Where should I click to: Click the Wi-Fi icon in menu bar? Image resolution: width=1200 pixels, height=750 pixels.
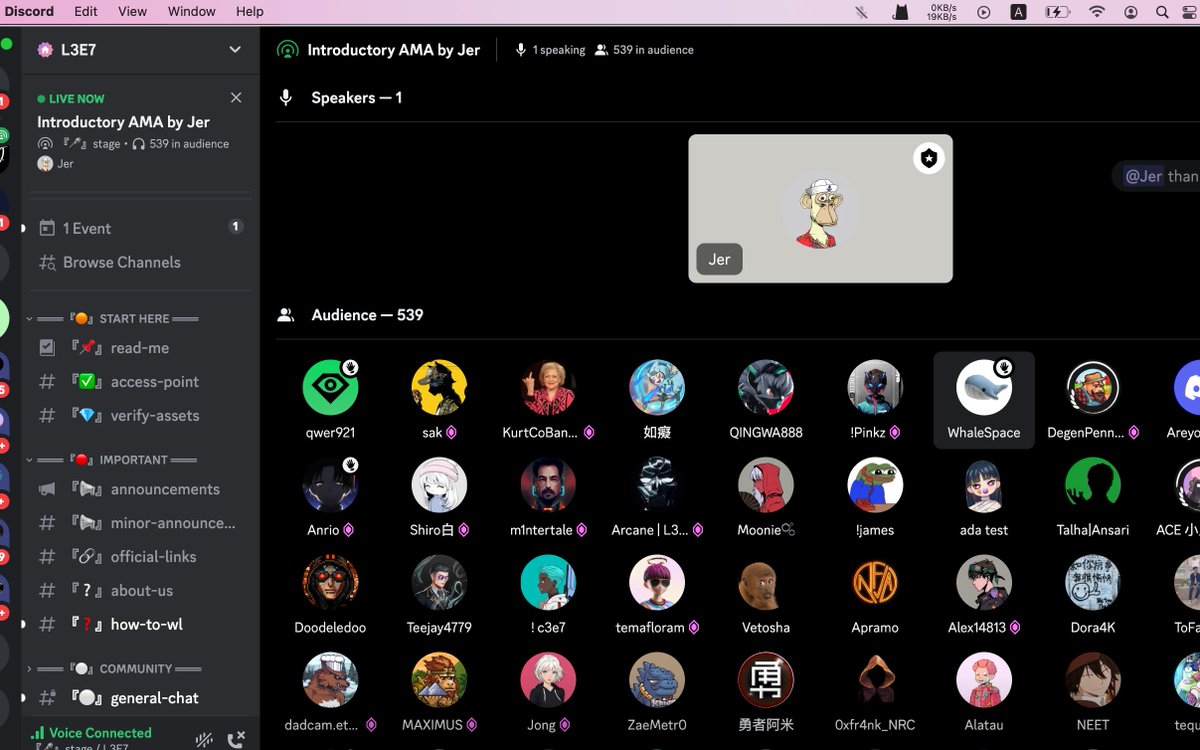point(1097,12)
